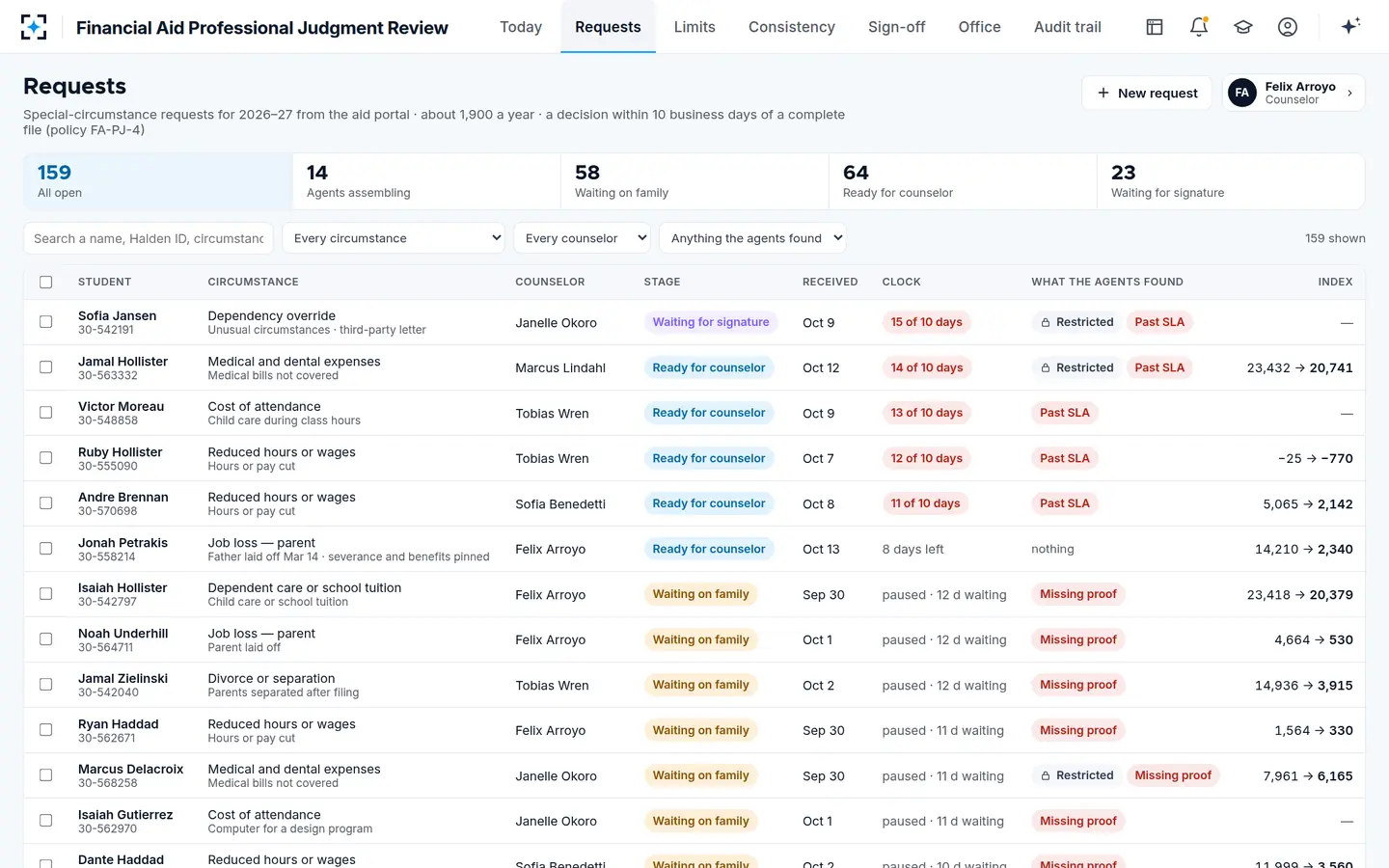Image resolution: width=1389 pixels, height=868 pixels.
Task: Launch the sparkle AI assistant icon
Action: [1350, 26]
